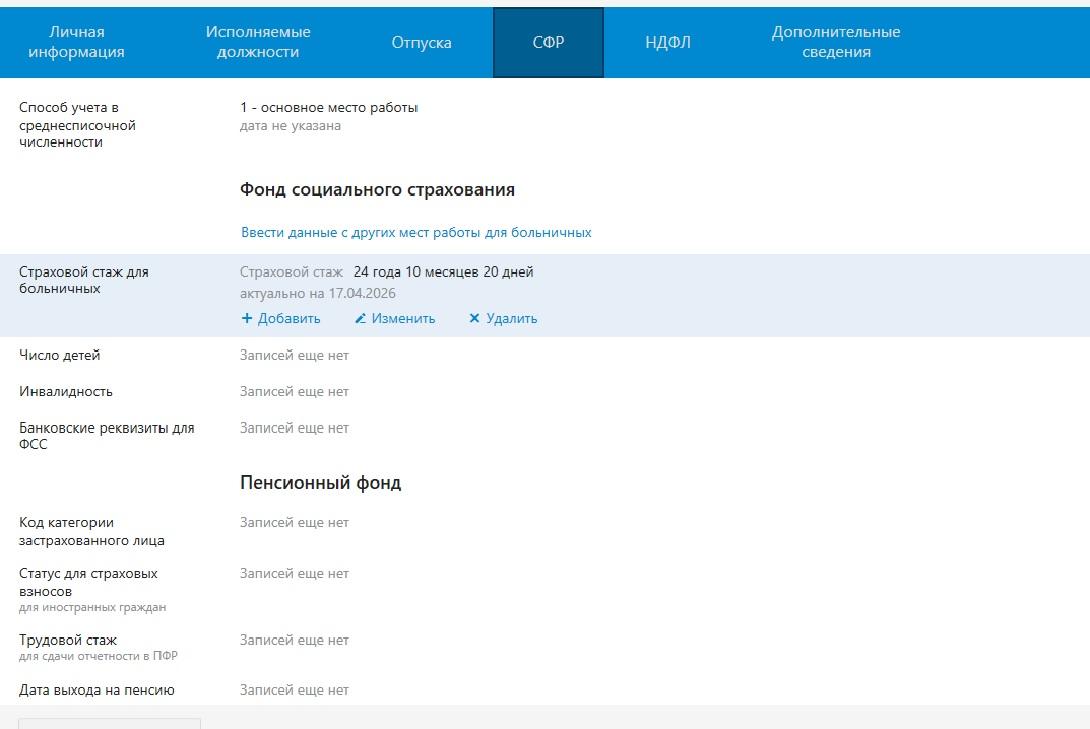Open the Отпуска tab

(x=421, y=42)
